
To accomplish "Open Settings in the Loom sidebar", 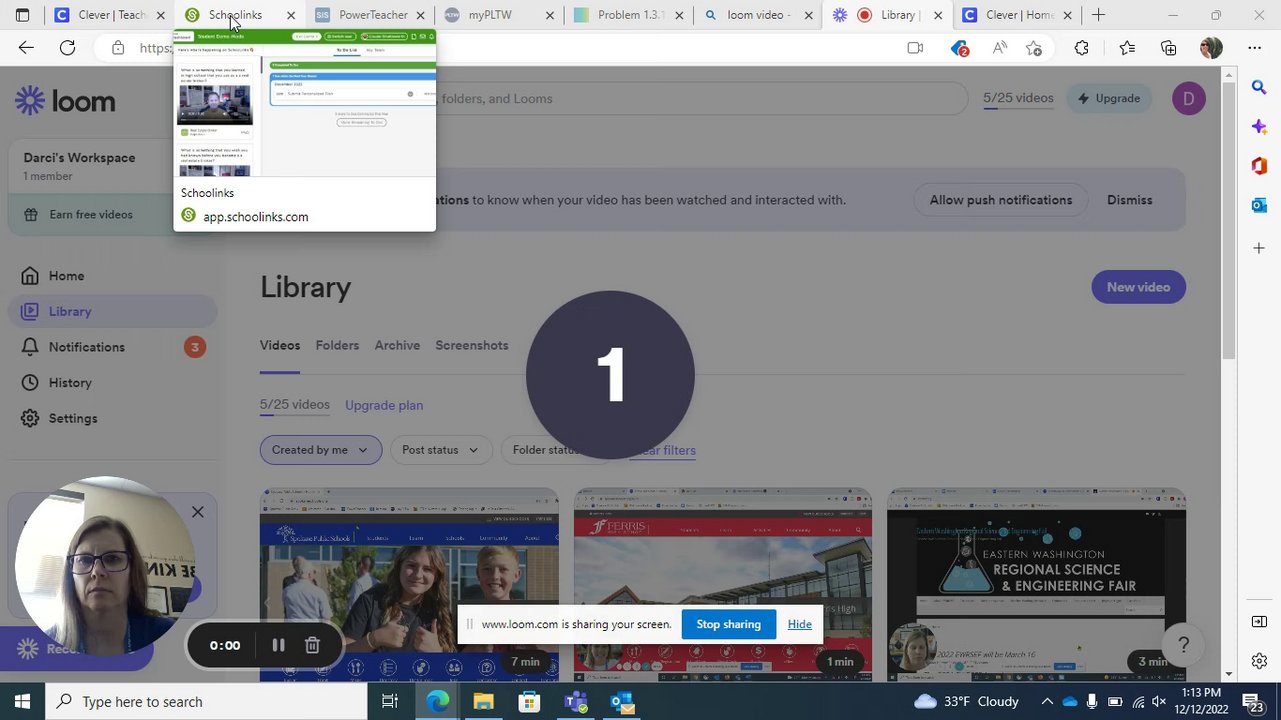I will point(73,418).
